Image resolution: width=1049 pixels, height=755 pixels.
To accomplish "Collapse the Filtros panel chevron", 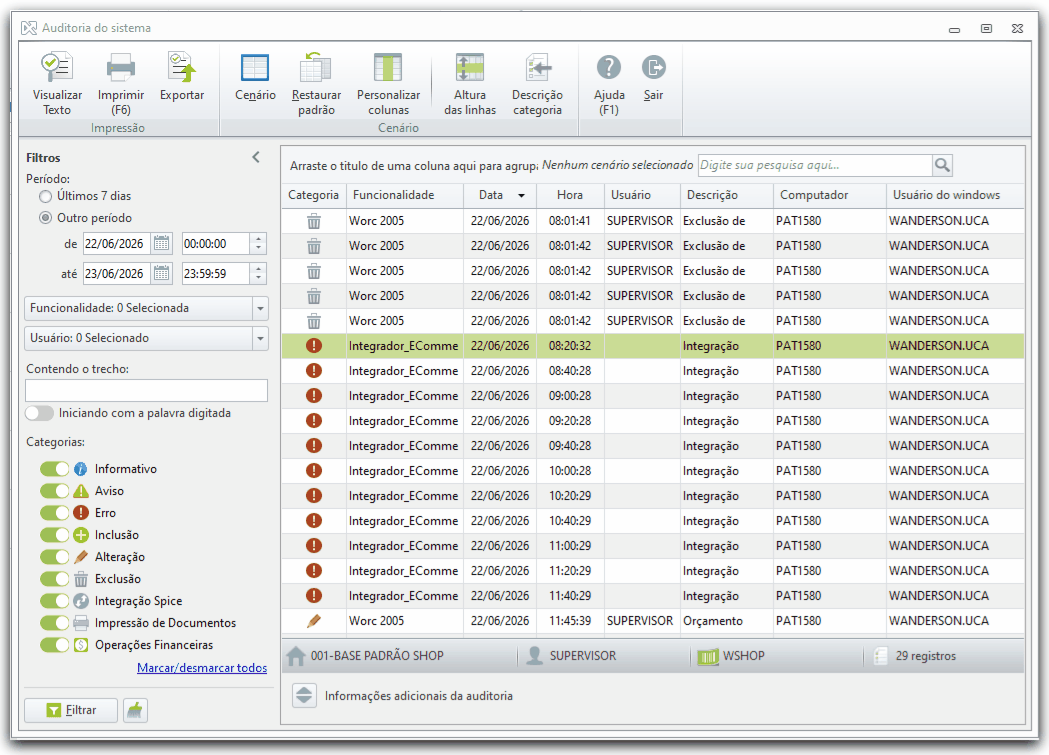I will coord(256,157).
